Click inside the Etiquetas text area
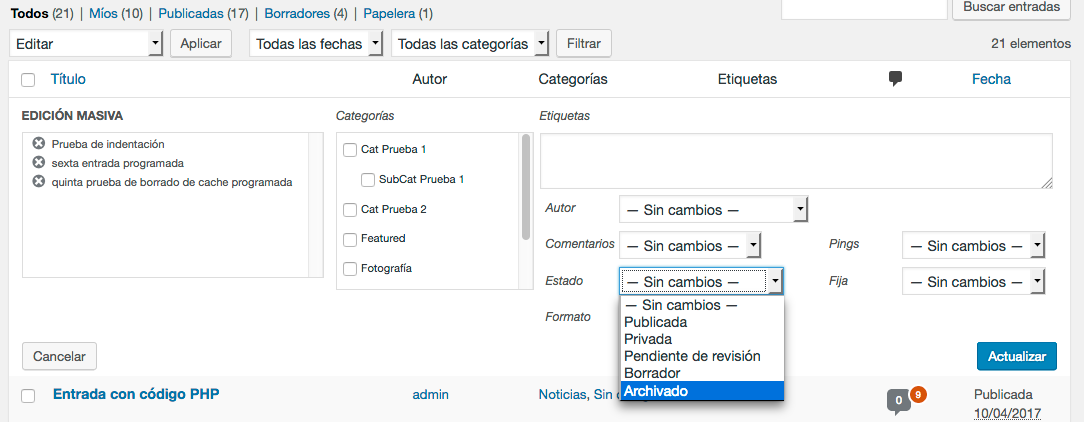1084x422 pixels. pyautogui.click(x=795, y=161)
